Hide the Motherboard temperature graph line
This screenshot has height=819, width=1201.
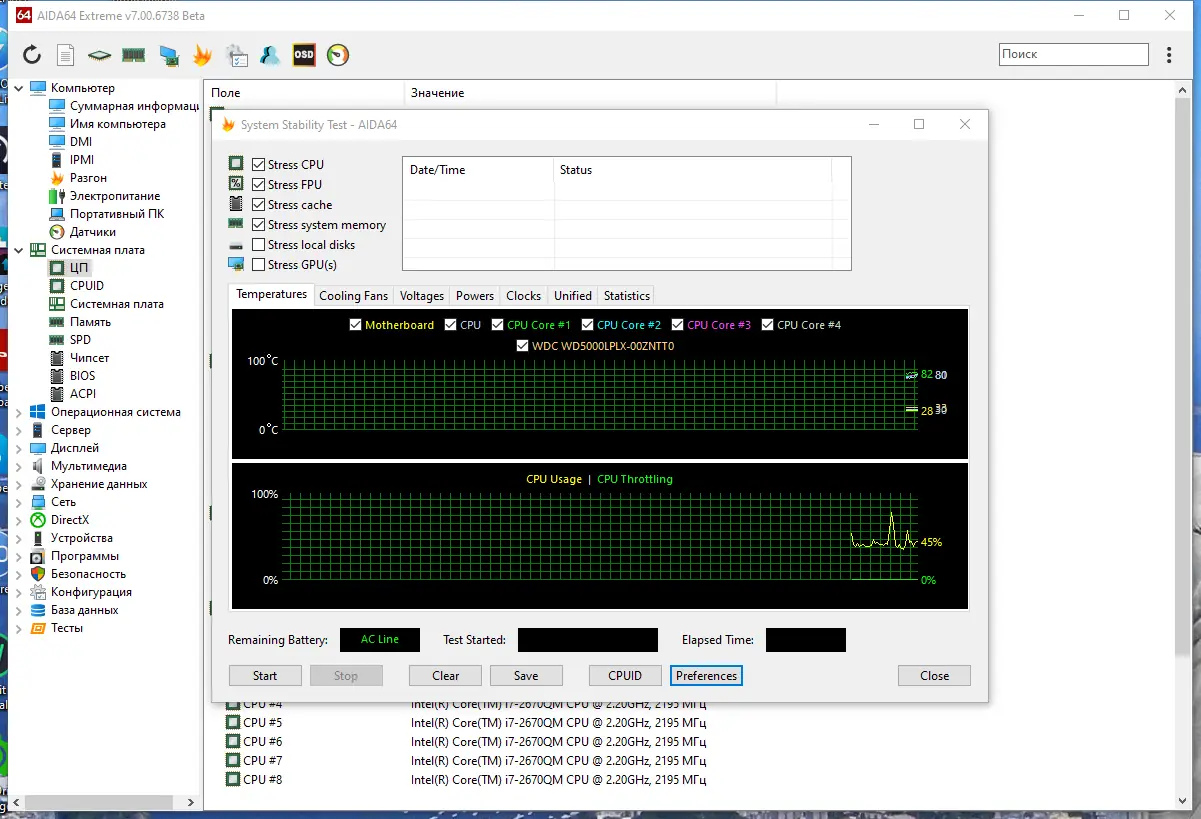[355, 325]
